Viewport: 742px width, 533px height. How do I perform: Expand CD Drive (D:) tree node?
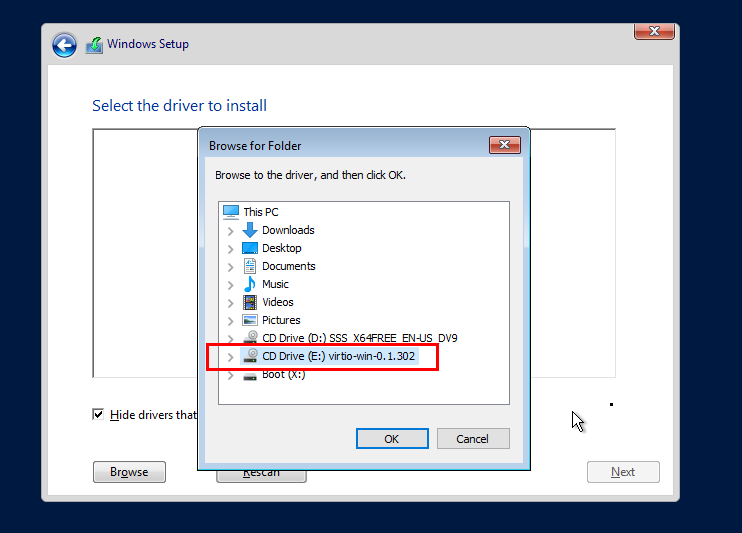230,339
